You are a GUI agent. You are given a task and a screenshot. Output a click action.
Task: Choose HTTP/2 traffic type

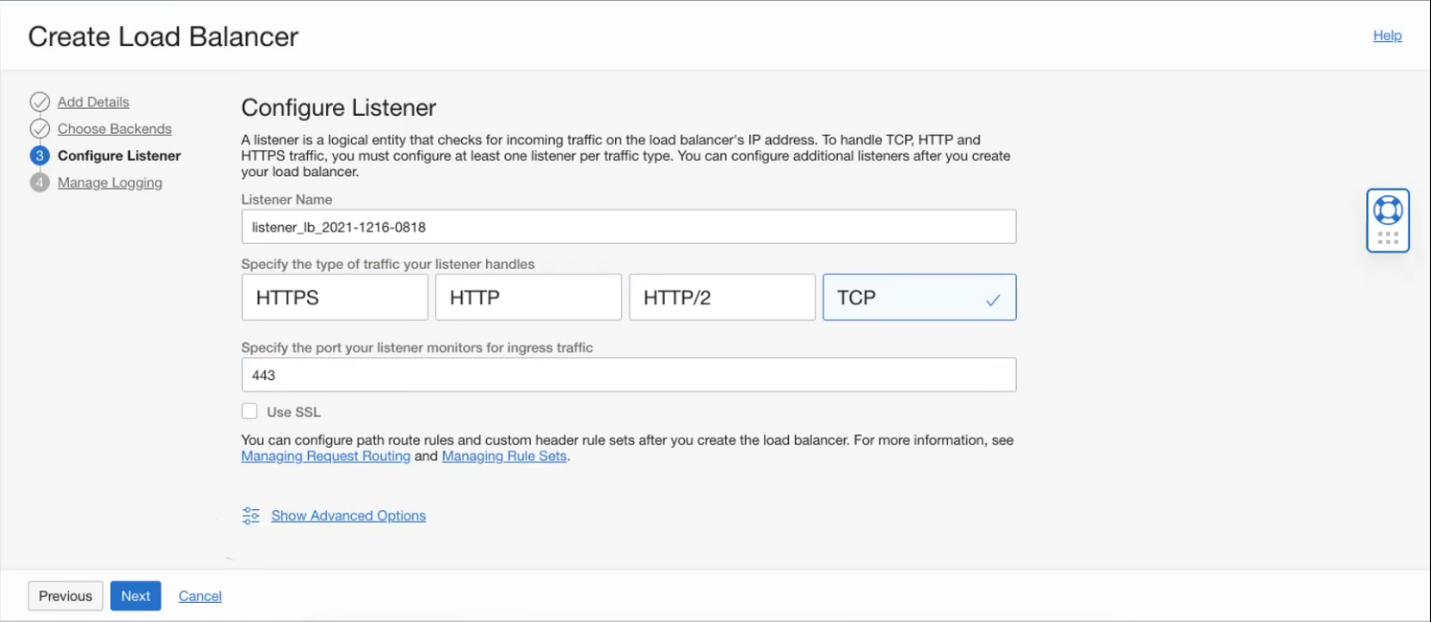point(722,298)
